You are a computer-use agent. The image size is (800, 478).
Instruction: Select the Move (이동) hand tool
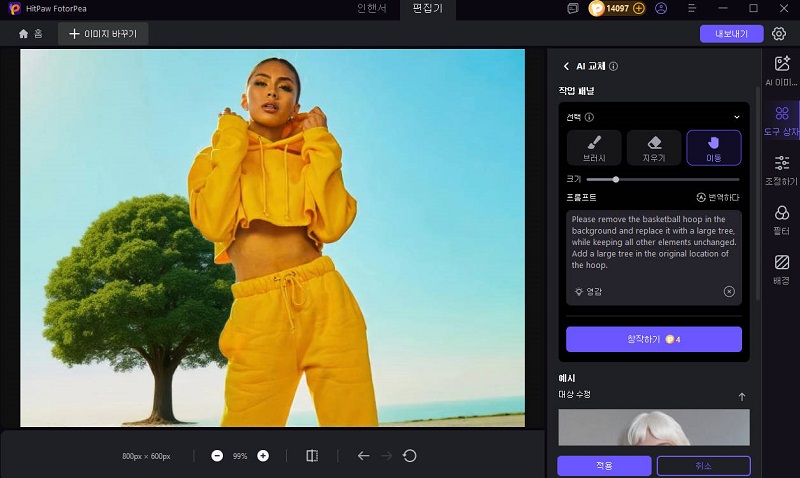click(x=714, y=147)
